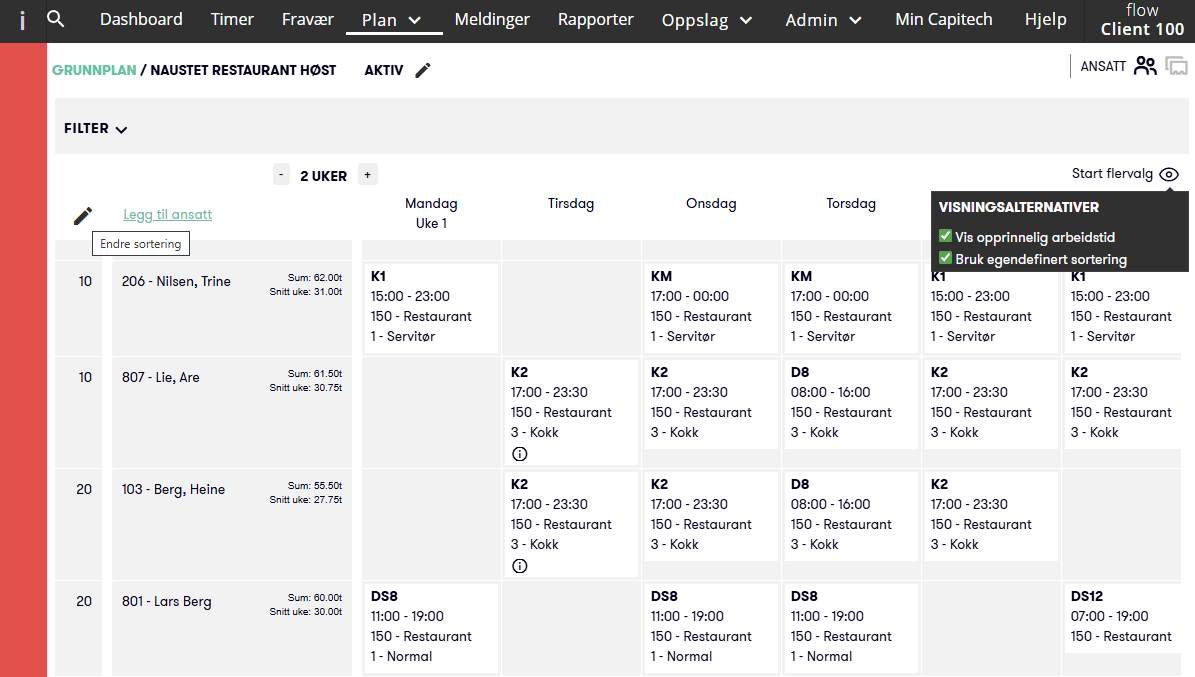Click the search magnifier icon
The width and height of the screenshot is (1195, 677).
click(56, 19)
